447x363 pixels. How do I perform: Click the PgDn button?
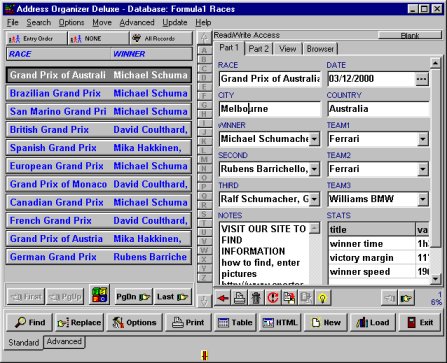(x=133, y=297)
